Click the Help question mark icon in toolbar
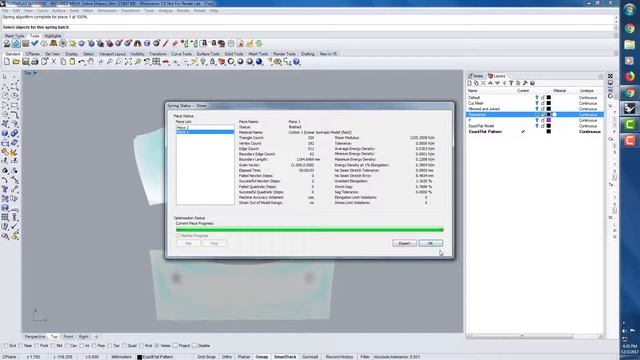The image size is (640, 360). [x=296, y=62]
